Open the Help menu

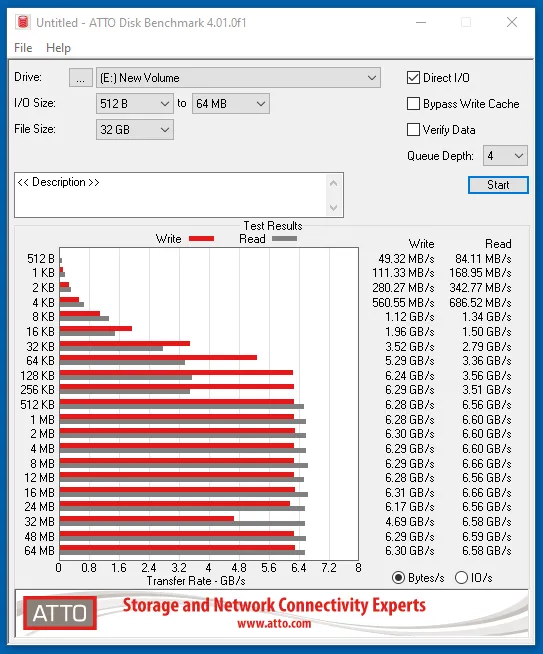[x=58, y=48]
